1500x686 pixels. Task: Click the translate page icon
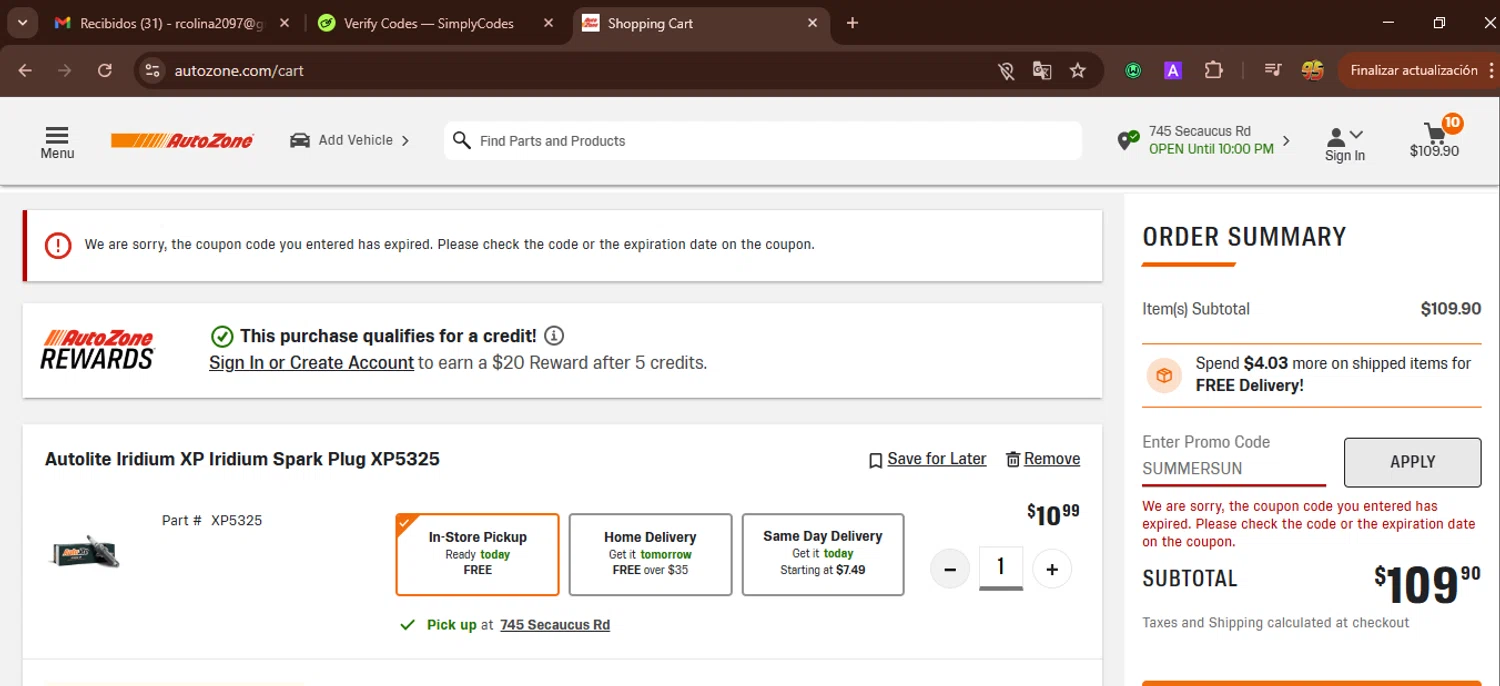point(1042,71)
